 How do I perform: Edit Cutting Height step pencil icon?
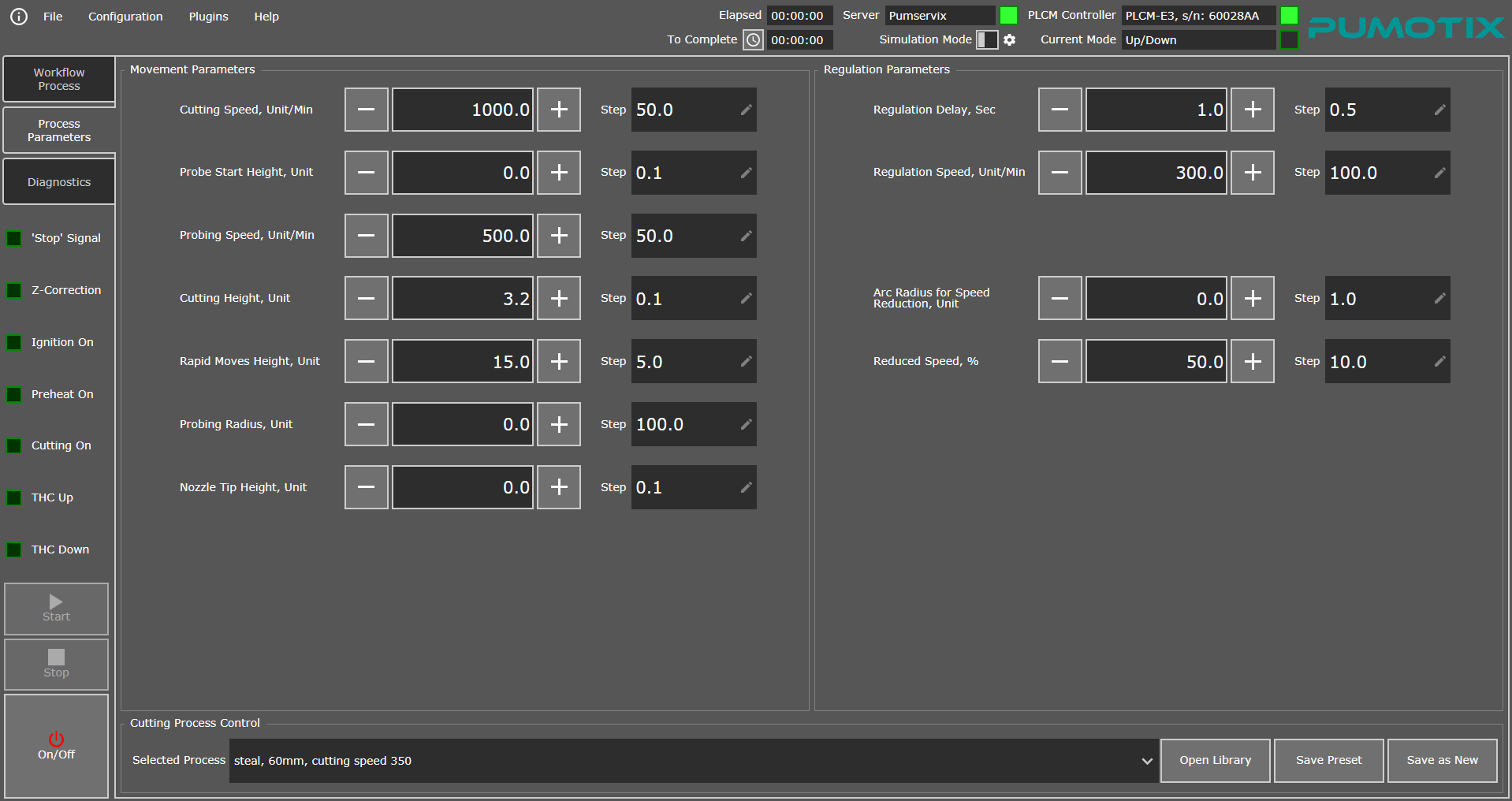[x=746, y=298]
